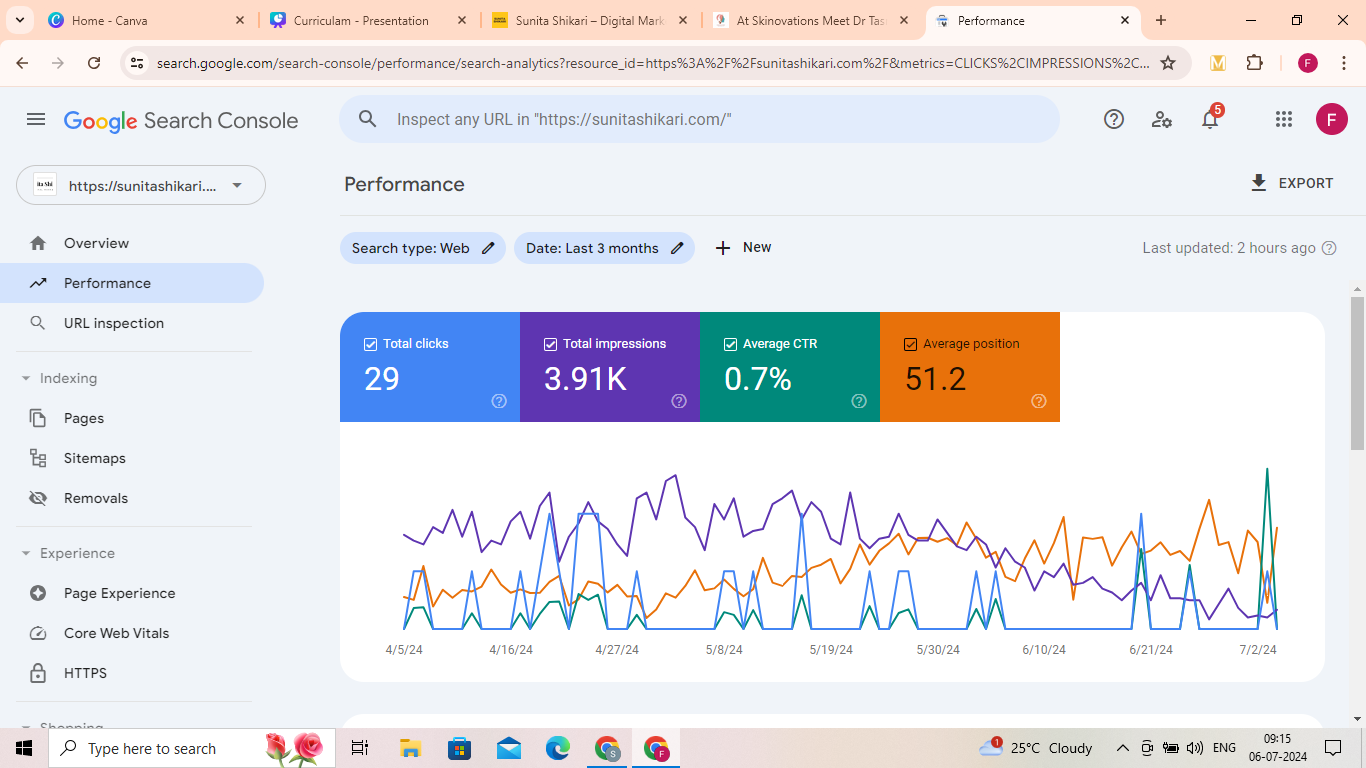Toggle the Total clicks checkbox
1366x768 pixels.
(x=370, y=344)
